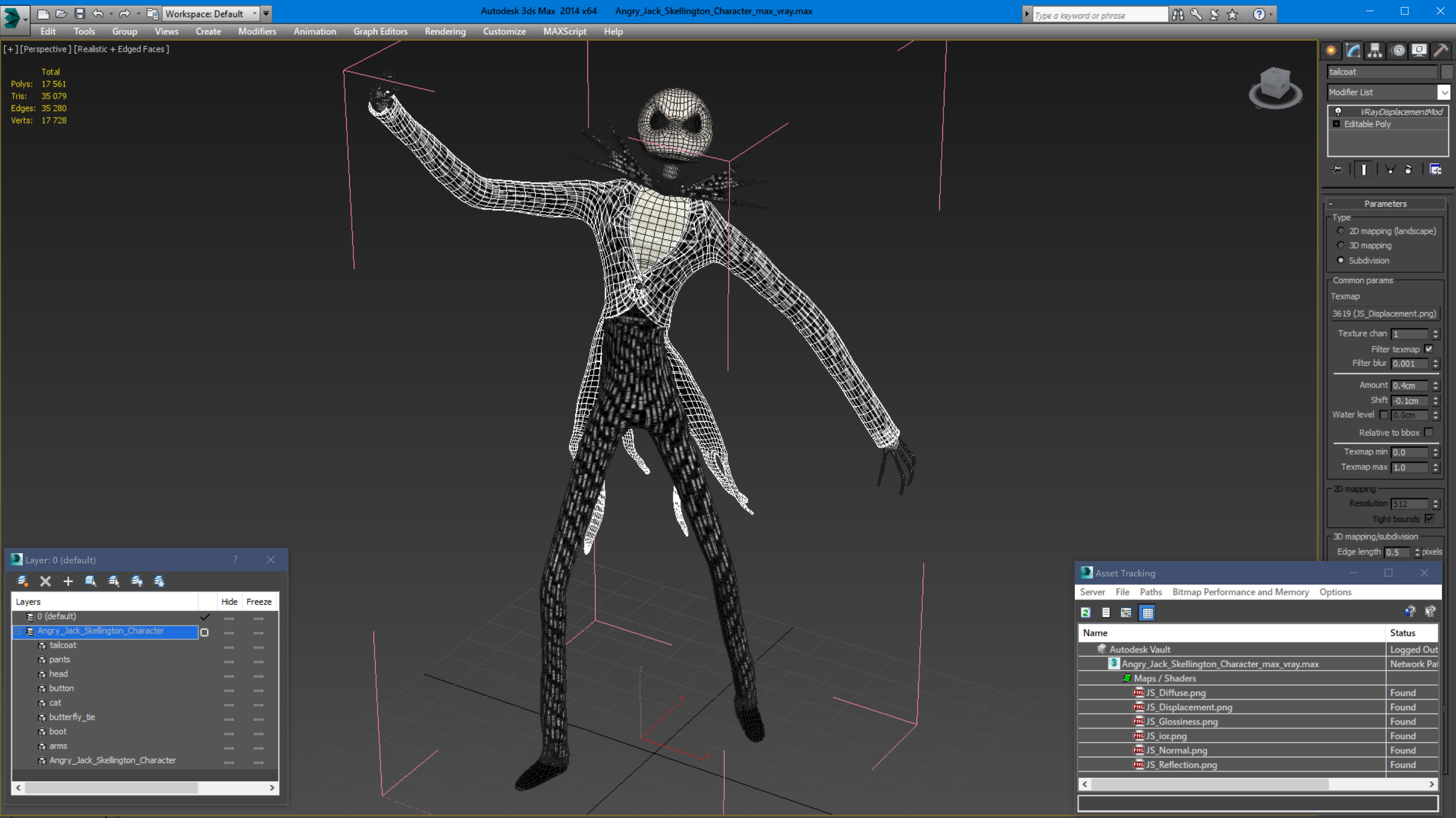The width and height of the screenshot is (1456, 818).
Task: Select Subdivision displacement type
Action: (x=1340, y=260)
